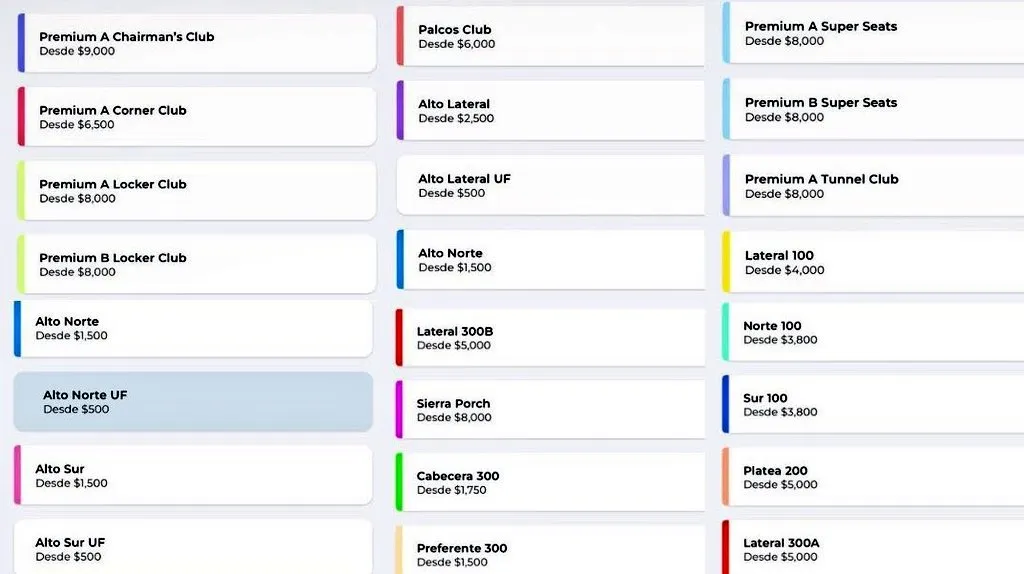Click the yellow color bar on Lateral 100
The width and height of the screenshot is (1024, 574).
click(x=727, y=262)
